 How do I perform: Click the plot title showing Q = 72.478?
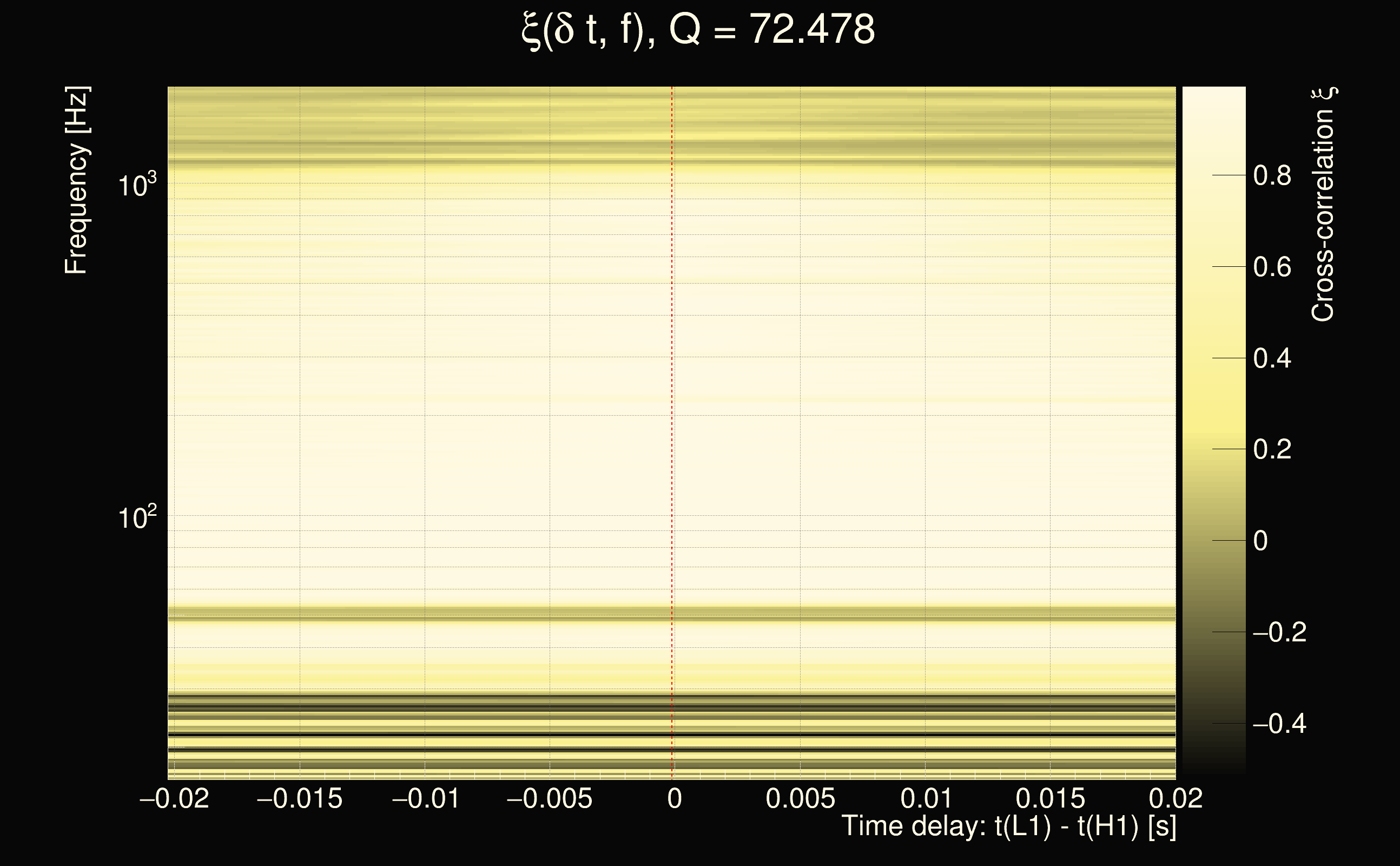click(x=698, y=30)
